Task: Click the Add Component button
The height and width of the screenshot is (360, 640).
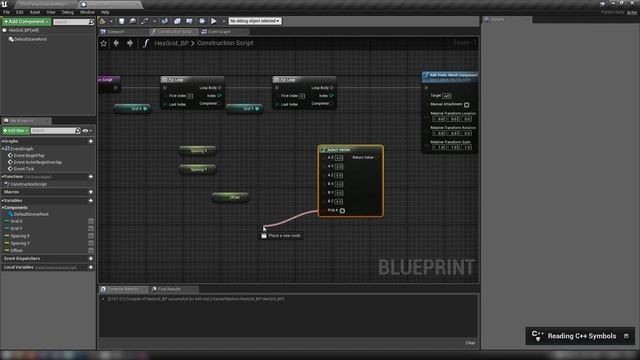Action: tap(27, 22)
